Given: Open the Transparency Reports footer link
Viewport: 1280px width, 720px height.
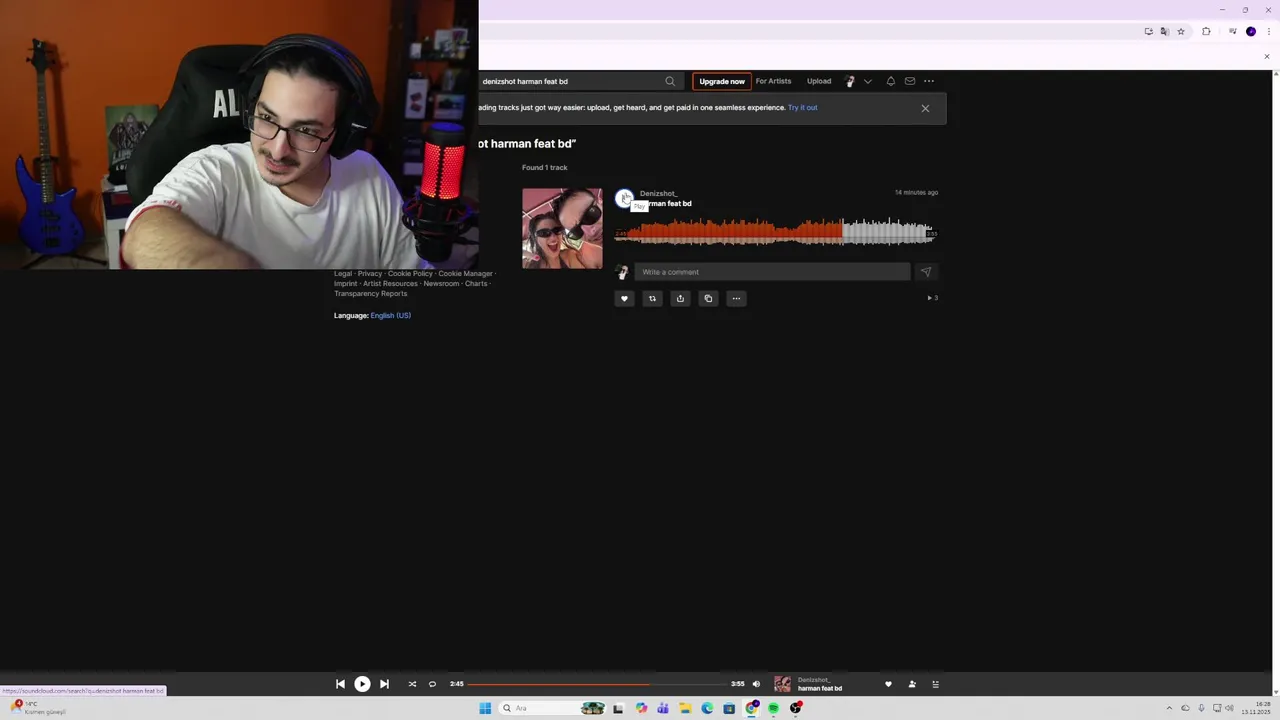Looking at the screenshot, I should pyautogui.click(x=370, y=294).
